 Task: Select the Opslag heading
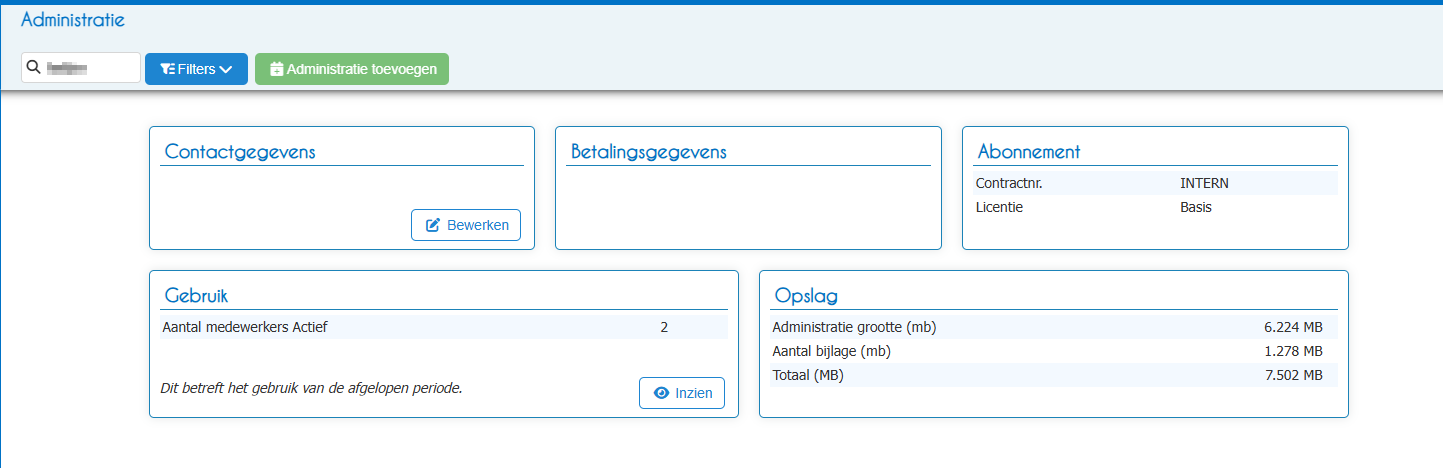coord(806,296)
